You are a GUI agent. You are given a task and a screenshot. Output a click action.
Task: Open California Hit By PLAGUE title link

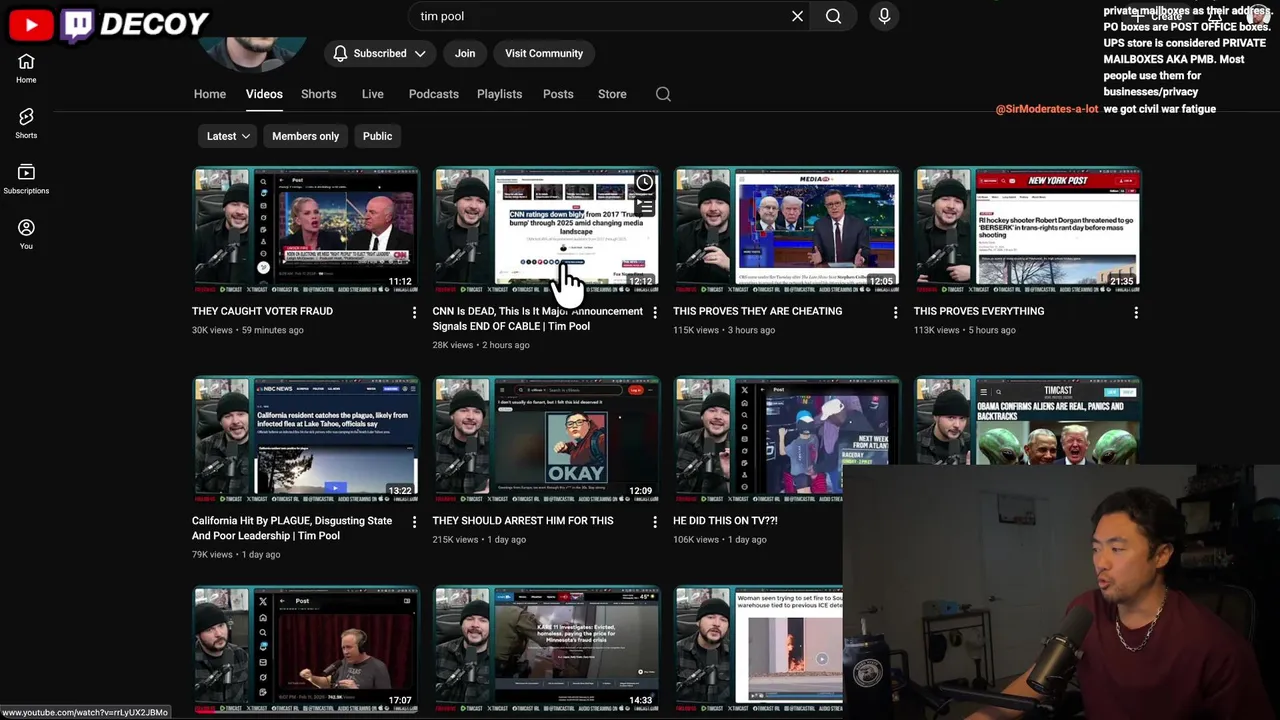tap(292, 528)
